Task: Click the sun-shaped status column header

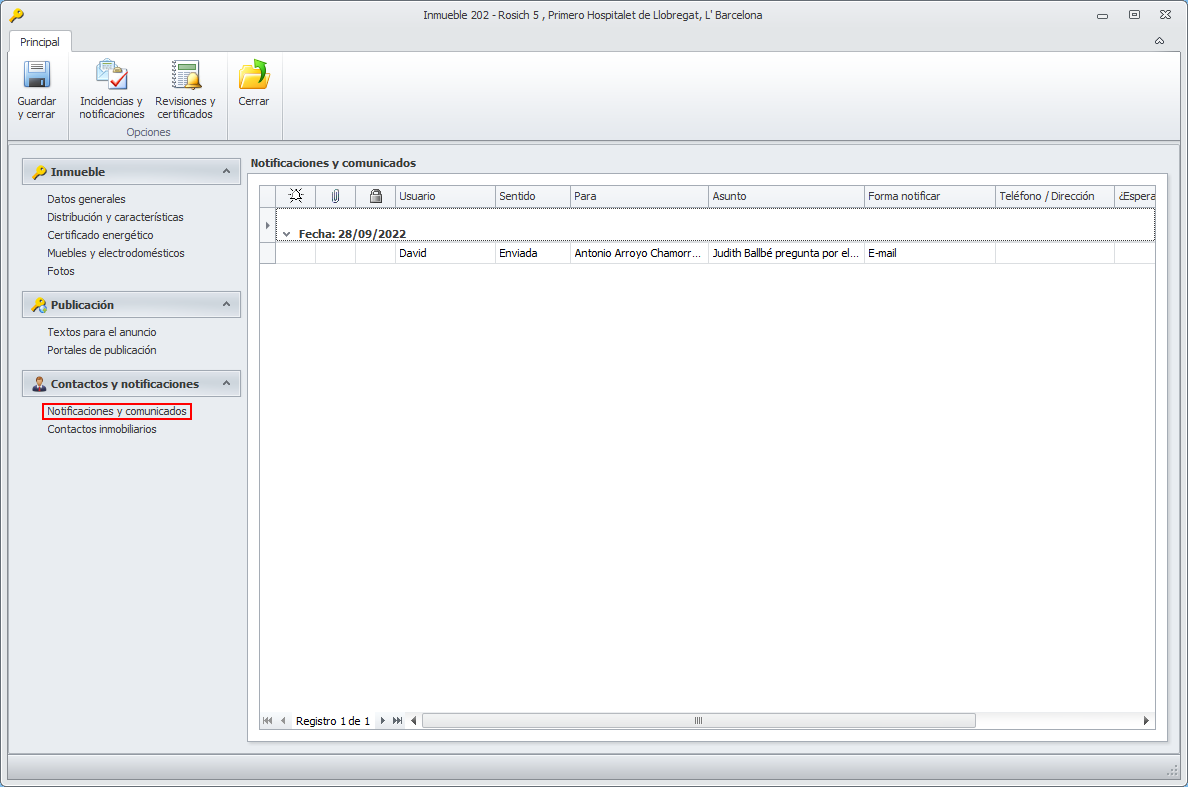Action: 295,197
